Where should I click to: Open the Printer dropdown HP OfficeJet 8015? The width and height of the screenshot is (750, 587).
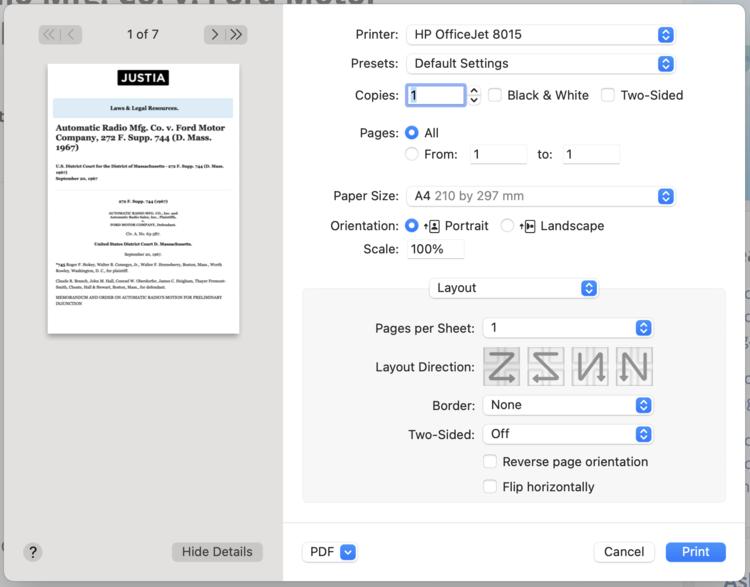[540, 34]
